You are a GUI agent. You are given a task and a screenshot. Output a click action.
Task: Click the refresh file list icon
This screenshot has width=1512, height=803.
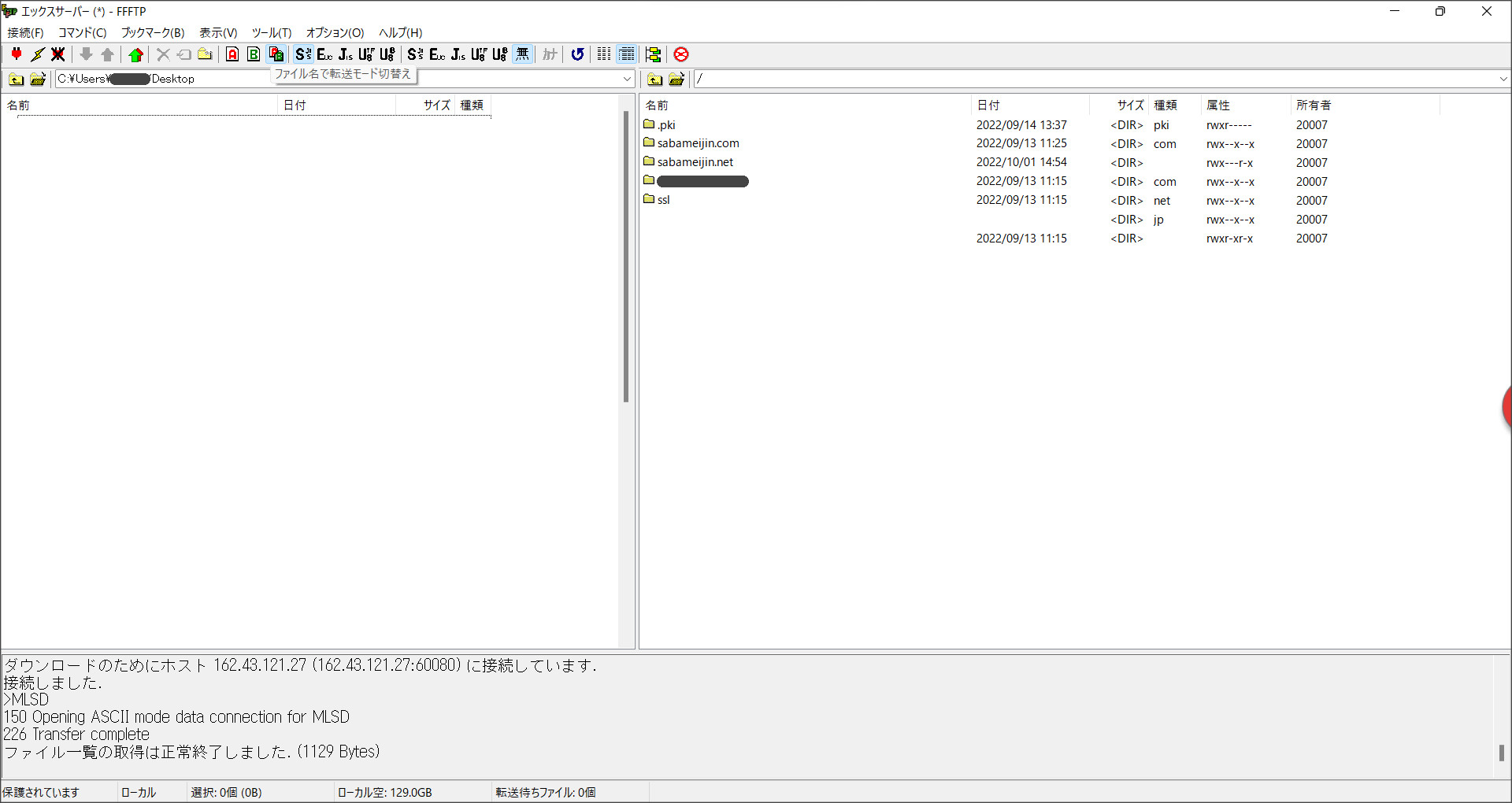click(577, 54)
